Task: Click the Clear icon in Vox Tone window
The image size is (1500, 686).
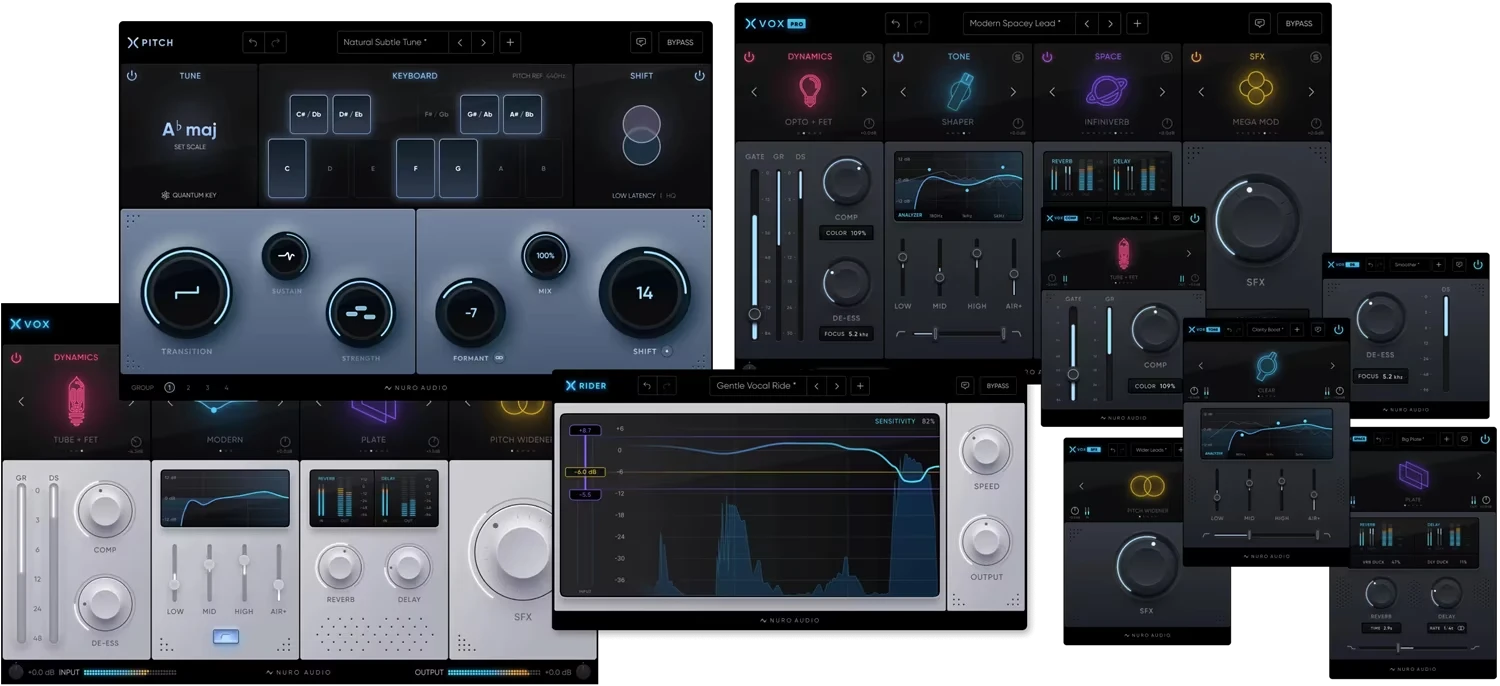Action: click(x=1266, y=366)
